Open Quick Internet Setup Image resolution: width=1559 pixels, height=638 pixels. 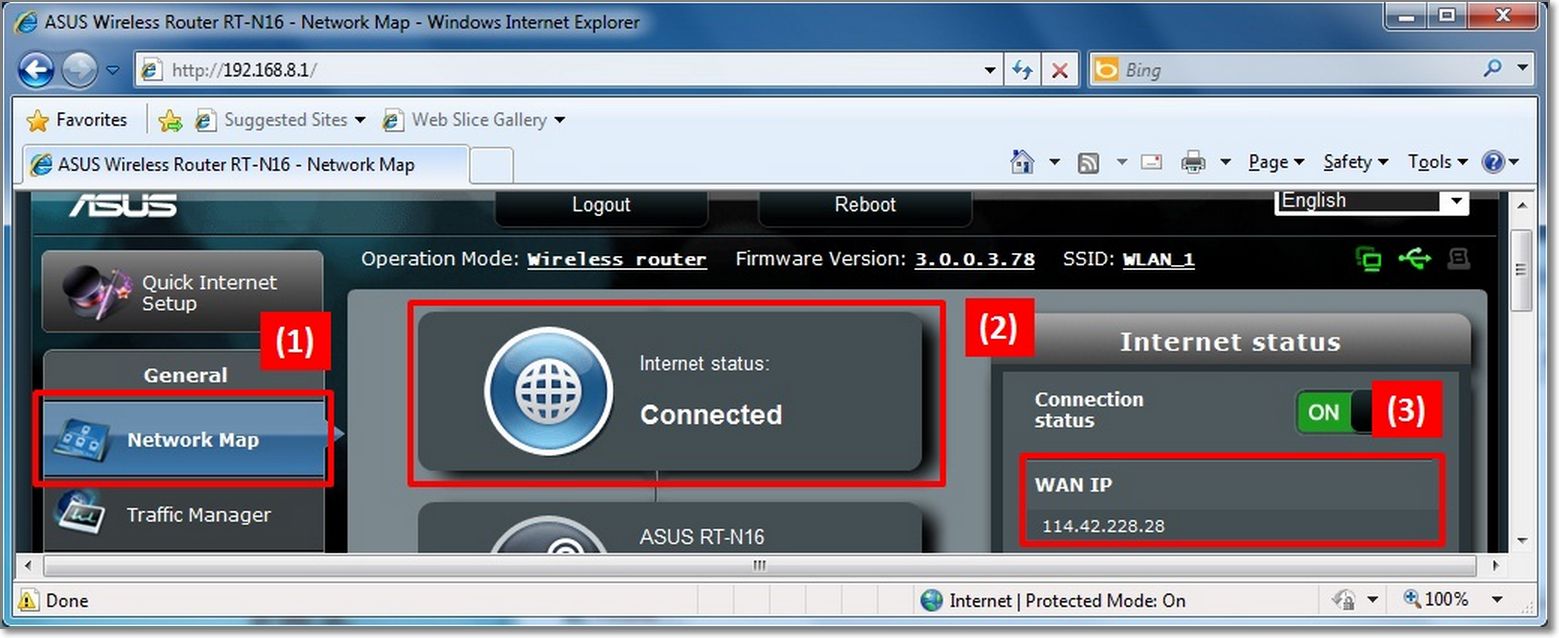click(x=182, y=292)
